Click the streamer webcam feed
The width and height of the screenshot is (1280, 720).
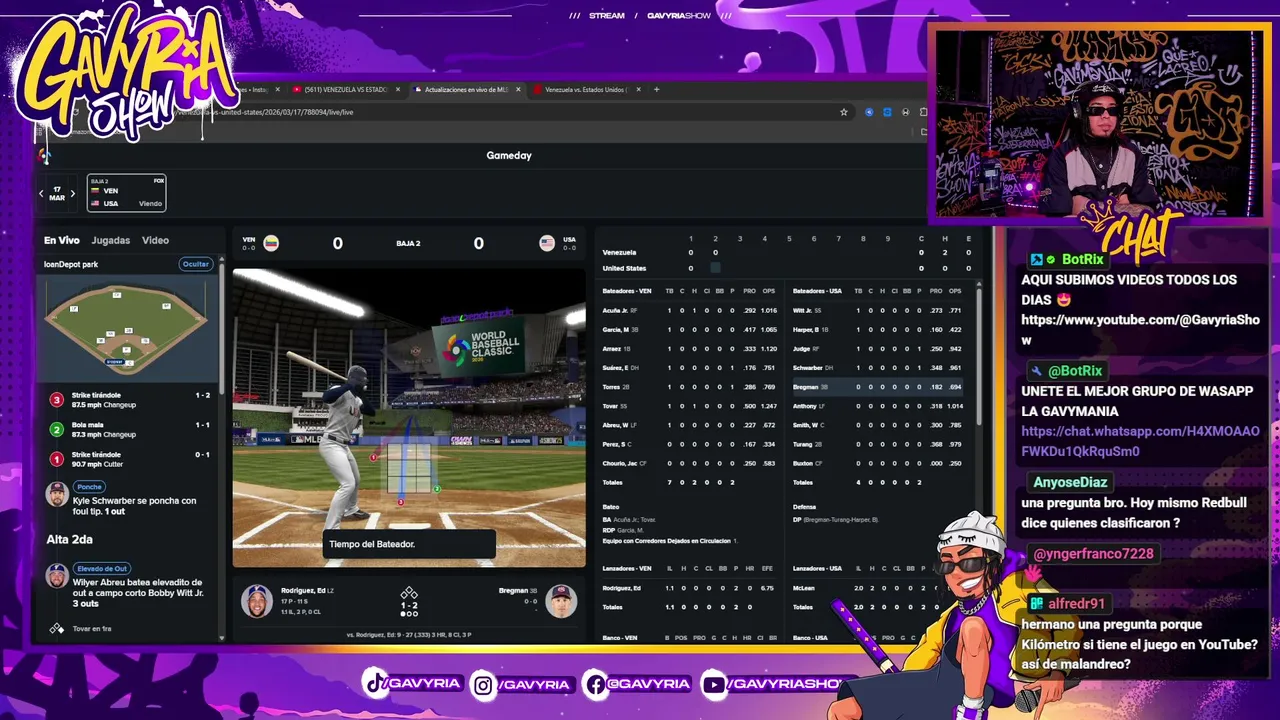pyautogui.click(x=1097, y=122)
